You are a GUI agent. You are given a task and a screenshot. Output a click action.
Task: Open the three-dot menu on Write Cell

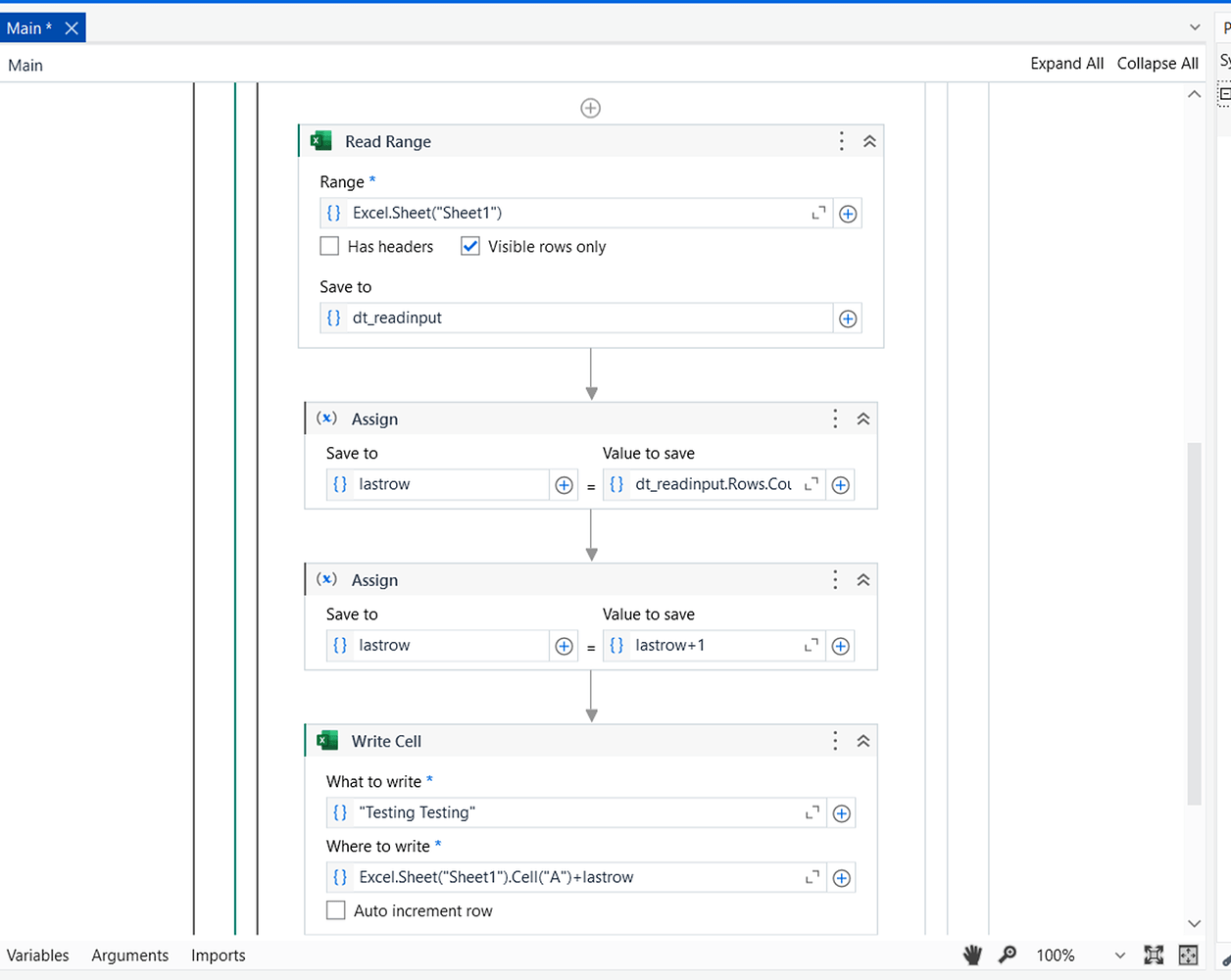[x=834, y=741]
